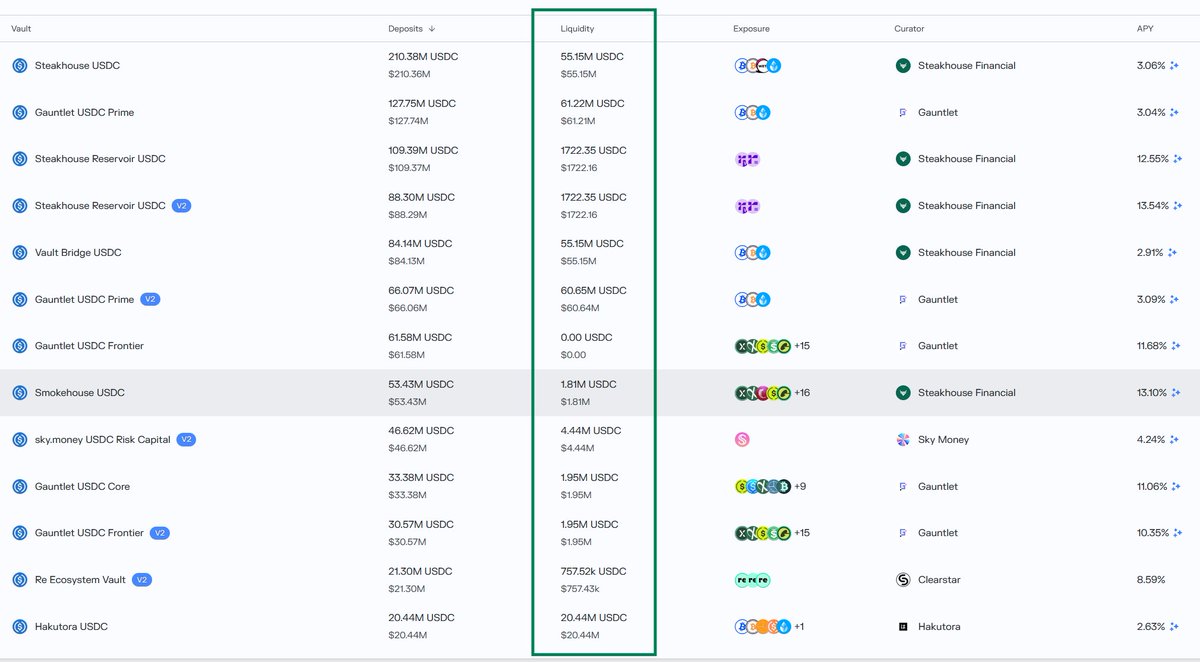Expand the +16 exposure count in the Smokehouse row
Screen dimensions: 1200x662
pyautogui.click(x=802, y=393)
